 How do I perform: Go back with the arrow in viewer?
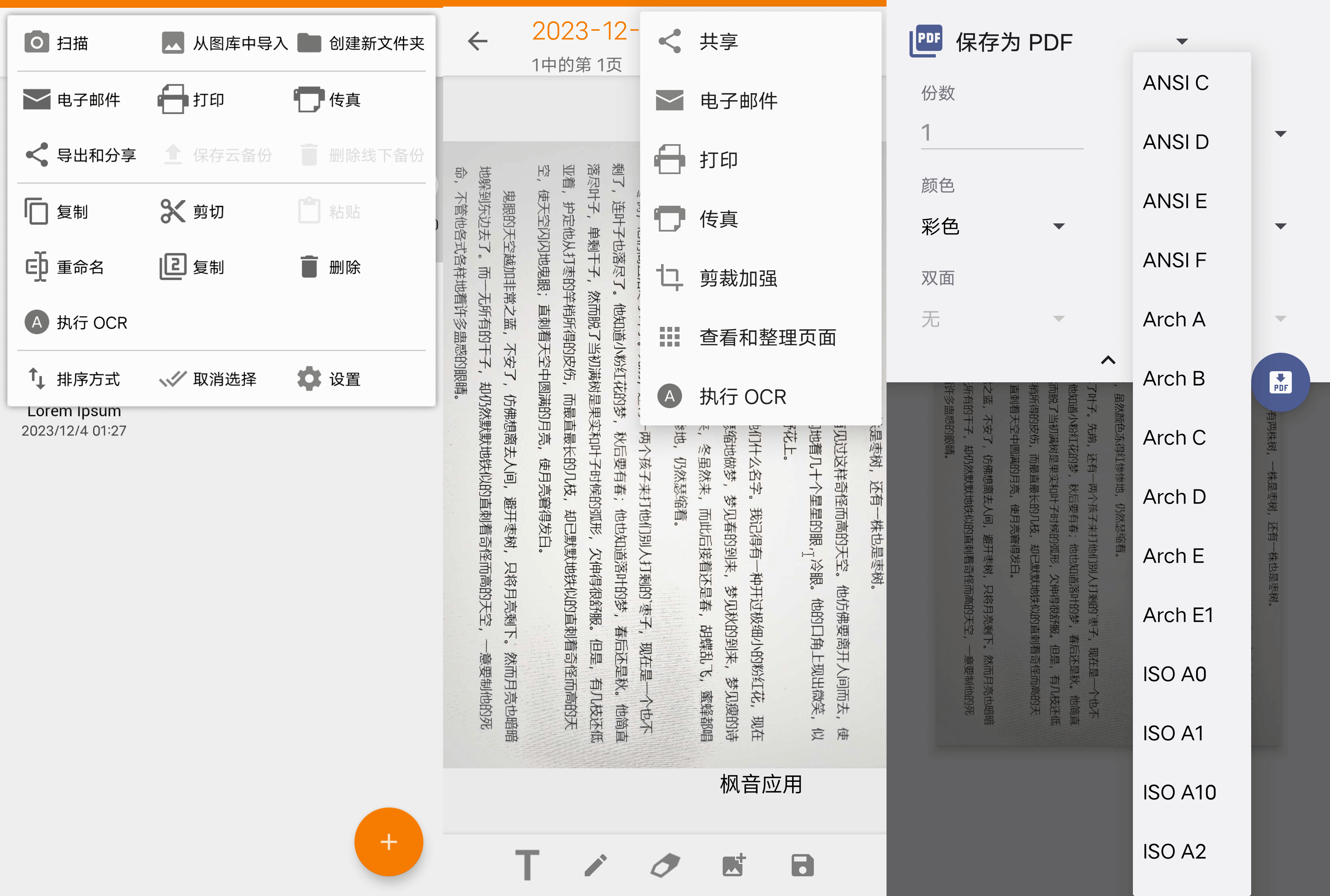(478, 41)
